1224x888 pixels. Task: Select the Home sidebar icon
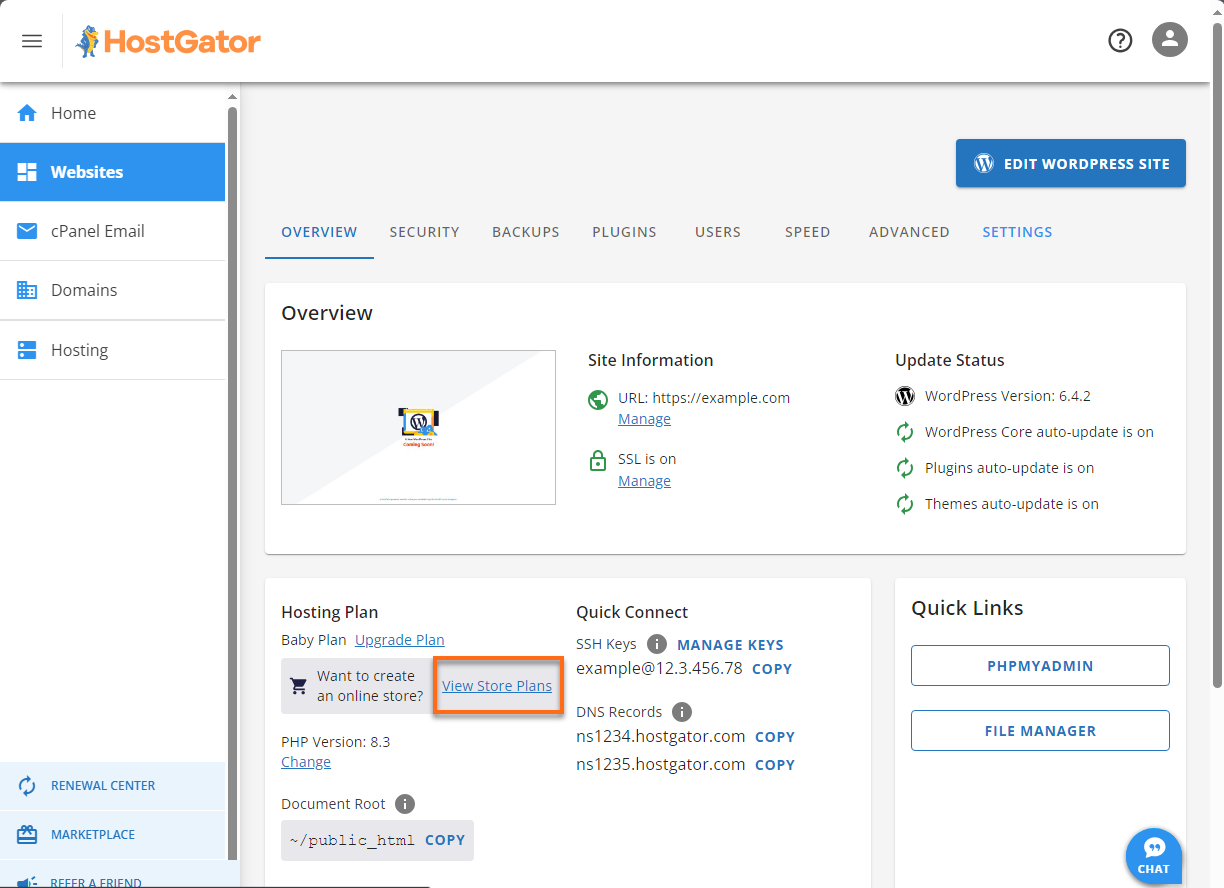coord(27,113)
